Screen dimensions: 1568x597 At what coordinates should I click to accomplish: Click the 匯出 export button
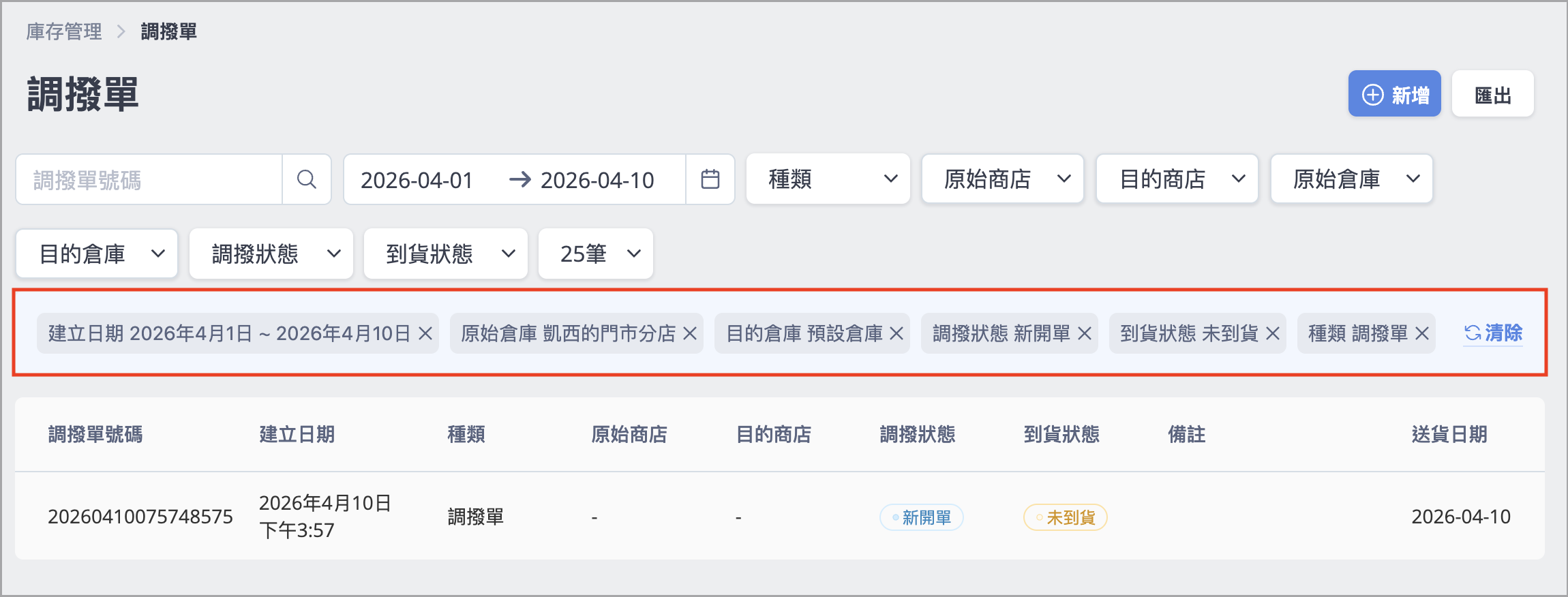1492,94
